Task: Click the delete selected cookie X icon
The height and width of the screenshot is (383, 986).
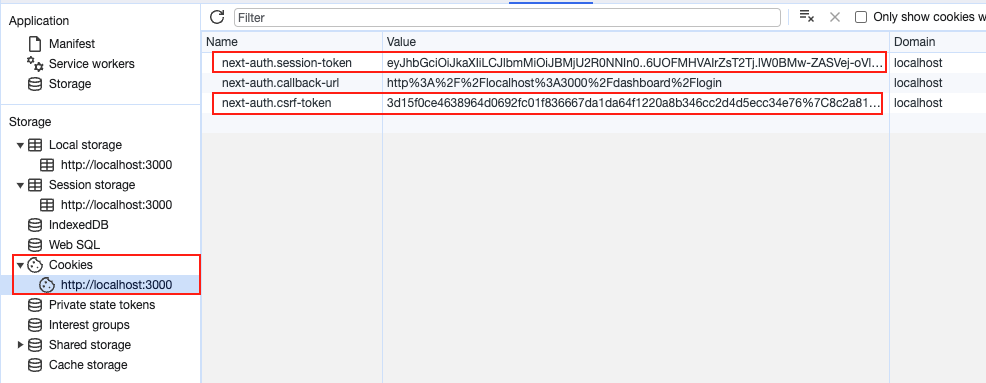Action: [835, 17]
